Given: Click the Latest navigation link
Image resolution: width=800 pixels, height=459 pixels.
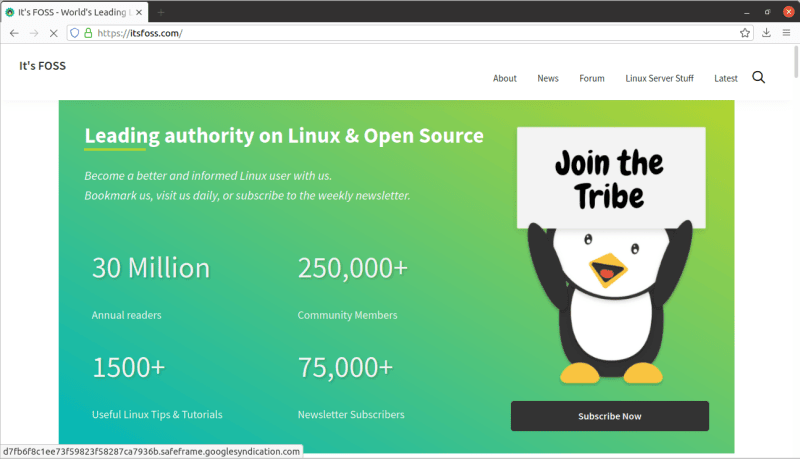Looking at the screenshot, I should point(726,78).
